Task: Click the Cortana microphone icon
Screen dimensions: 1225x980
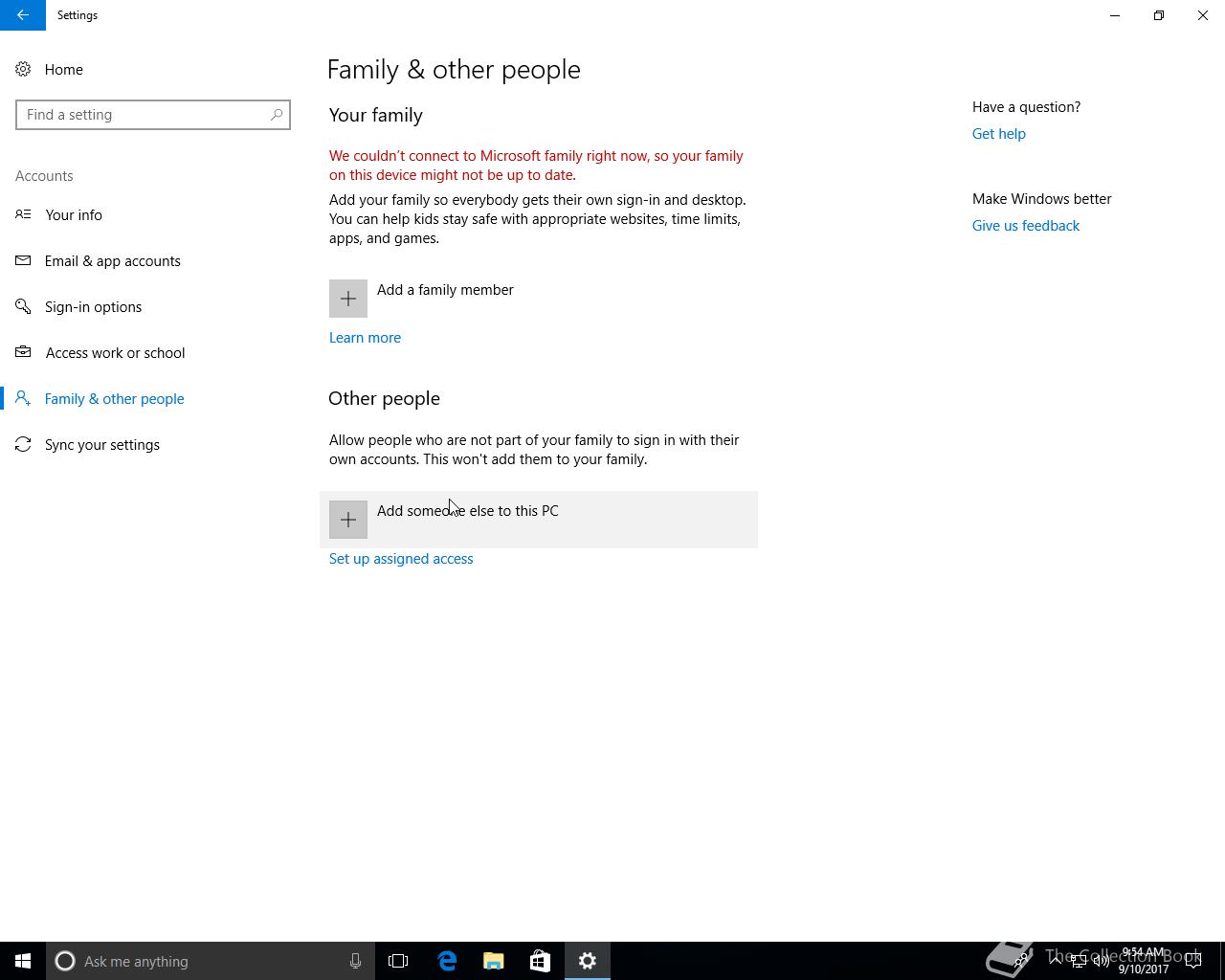Action: pyautogui.click(x=355, y=961)
